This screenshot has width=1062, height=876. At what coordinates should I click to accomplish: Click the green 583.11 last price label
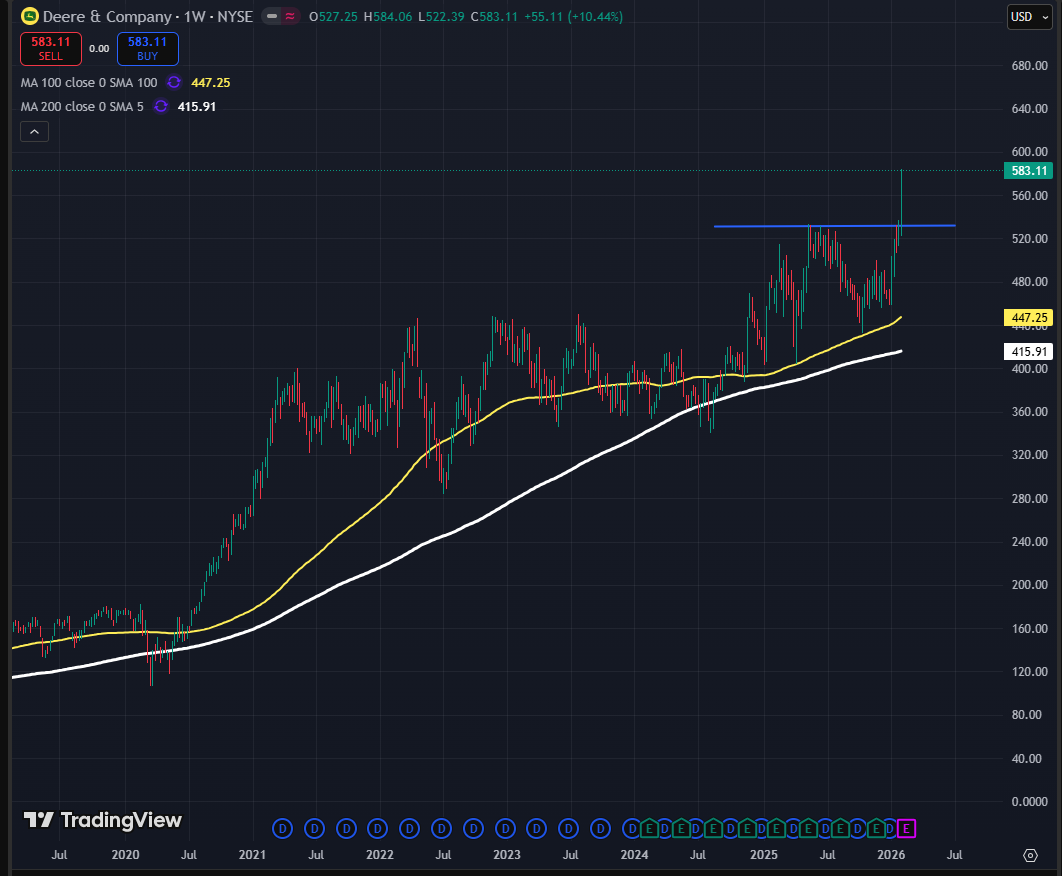pyautogui.click(x=1028, y=171)
